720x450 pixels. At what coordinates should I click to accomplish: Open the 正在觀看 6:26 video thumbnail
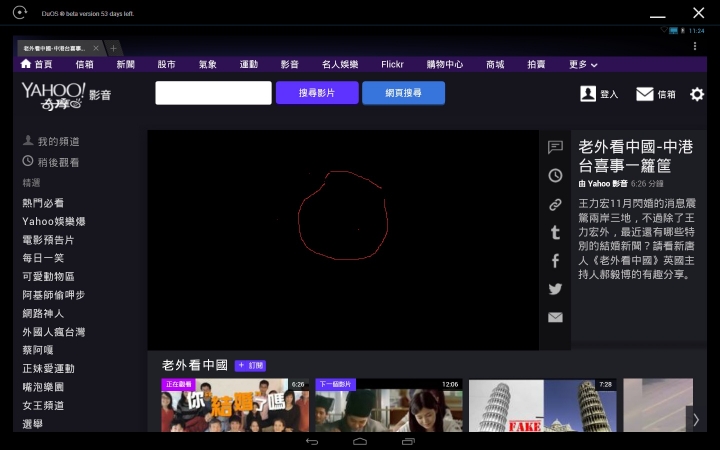235,405
